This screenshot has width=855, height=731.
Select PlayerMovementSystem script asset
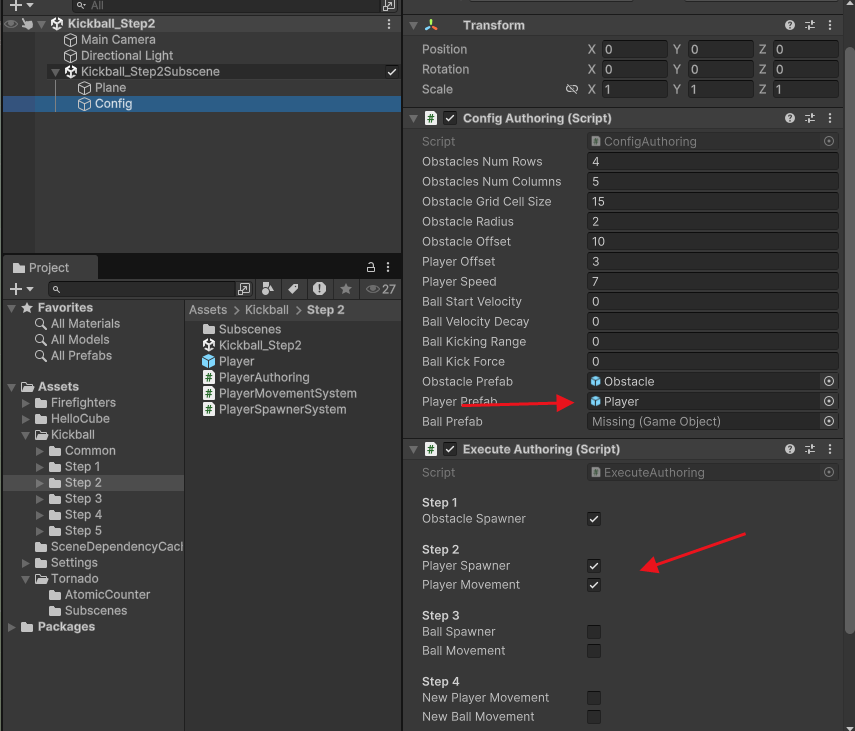[280, 394]
